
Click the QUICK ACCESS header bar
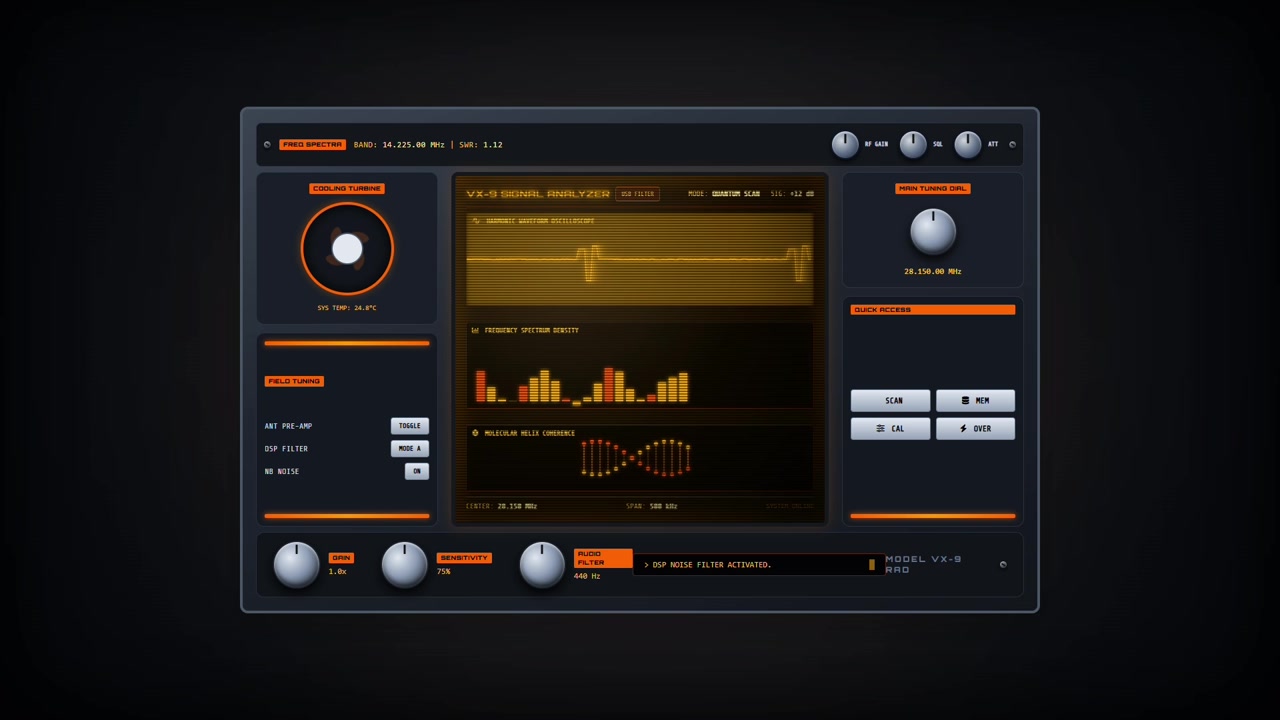point(933,310)
